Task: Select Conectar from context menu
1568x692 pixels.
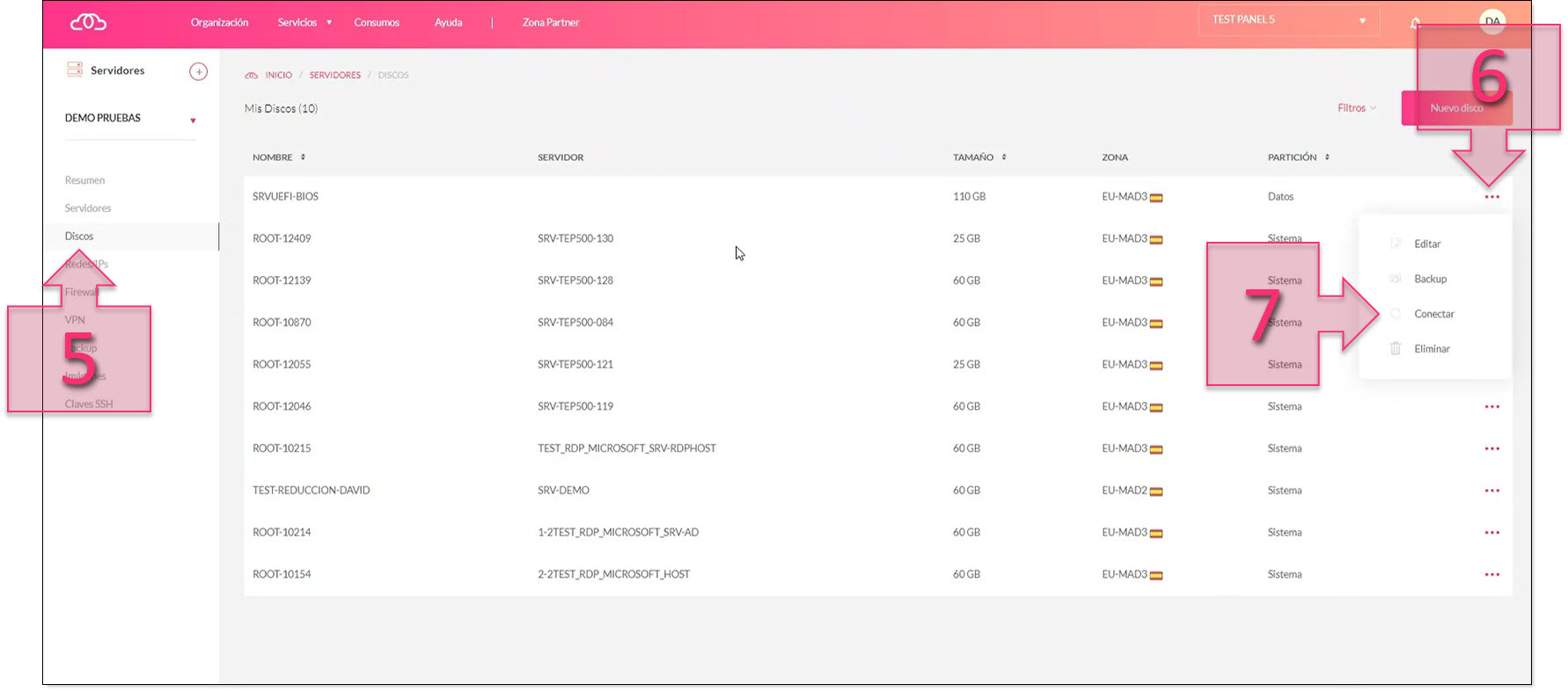Action: (1433, 314)
